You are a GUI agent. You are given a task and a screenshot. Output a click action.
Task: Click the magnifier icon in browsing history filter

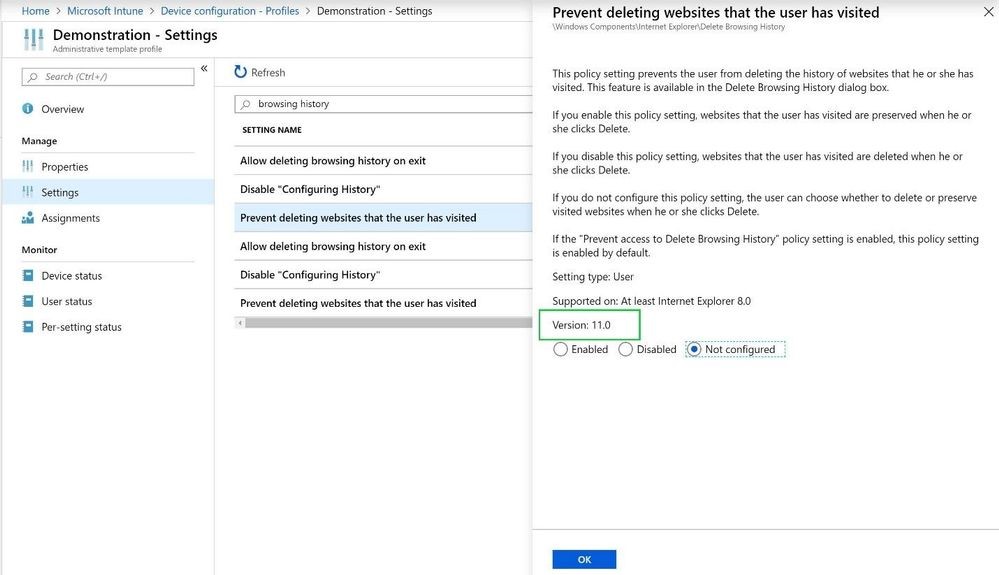click(246, 104)
